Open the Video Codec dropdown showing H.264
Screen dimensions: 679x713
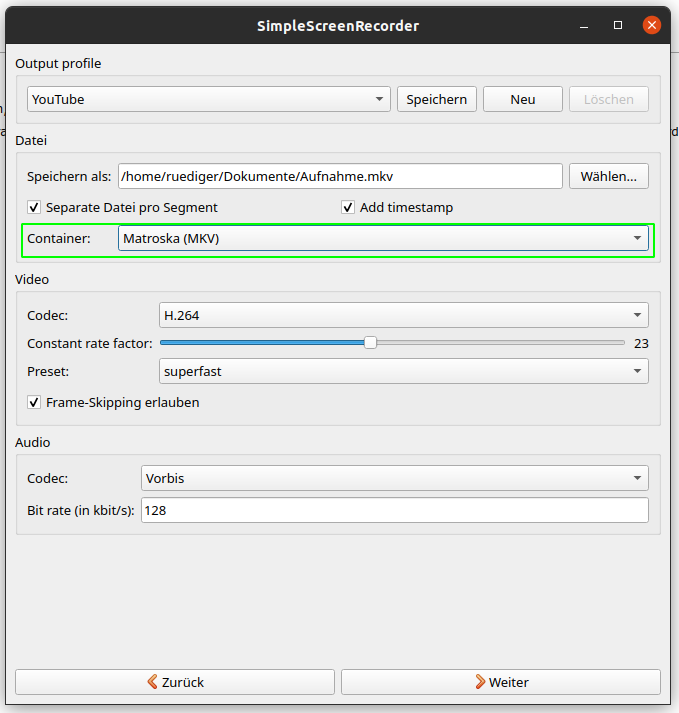404,315
